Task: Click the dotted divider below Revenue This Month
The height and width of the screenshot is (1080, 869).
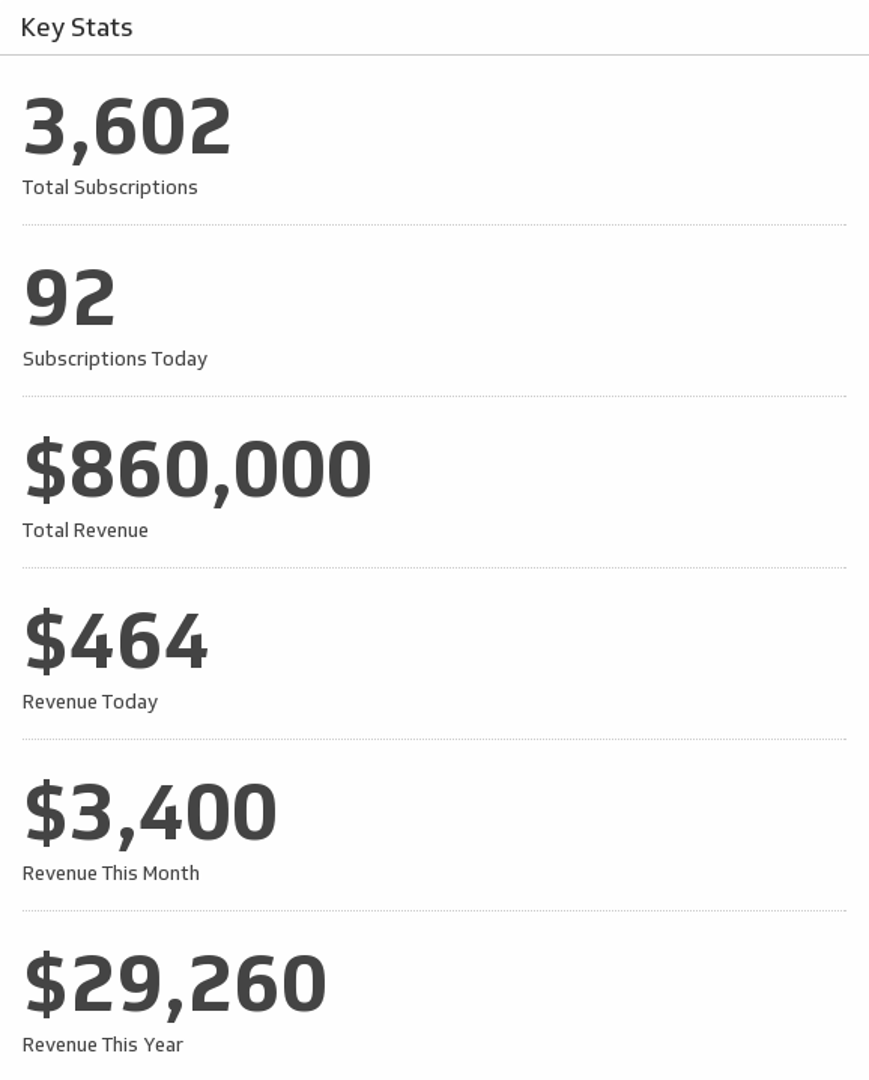Action: (x=434, y=910)
